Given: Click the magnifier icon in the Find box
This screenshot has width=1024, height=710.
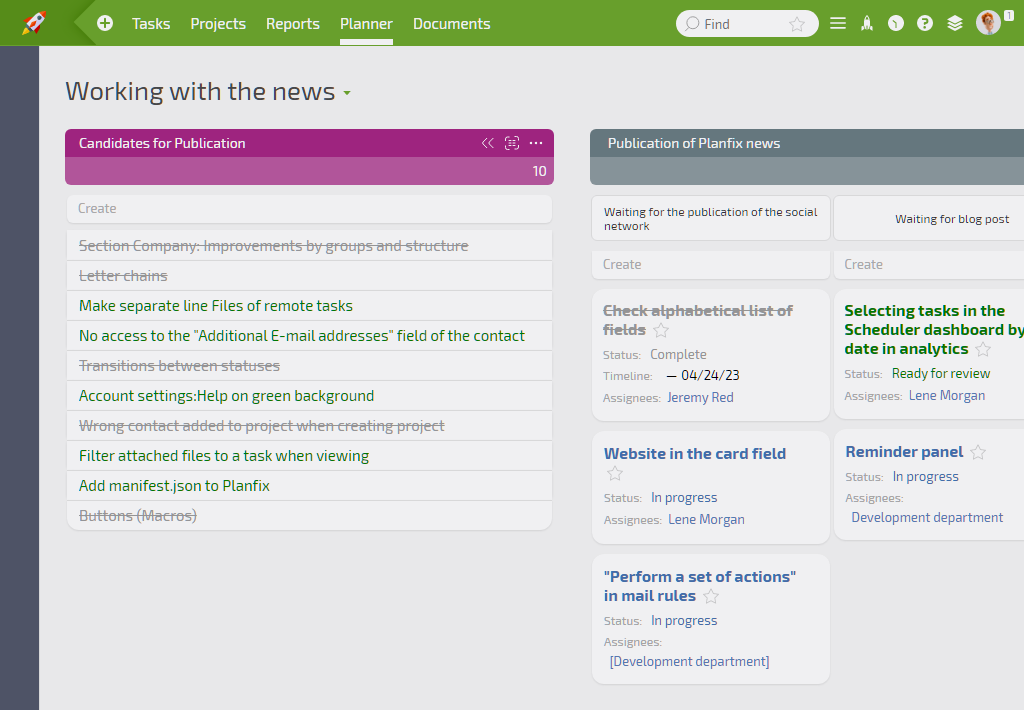Looking at the screenshot, I should tap(692, 24).
